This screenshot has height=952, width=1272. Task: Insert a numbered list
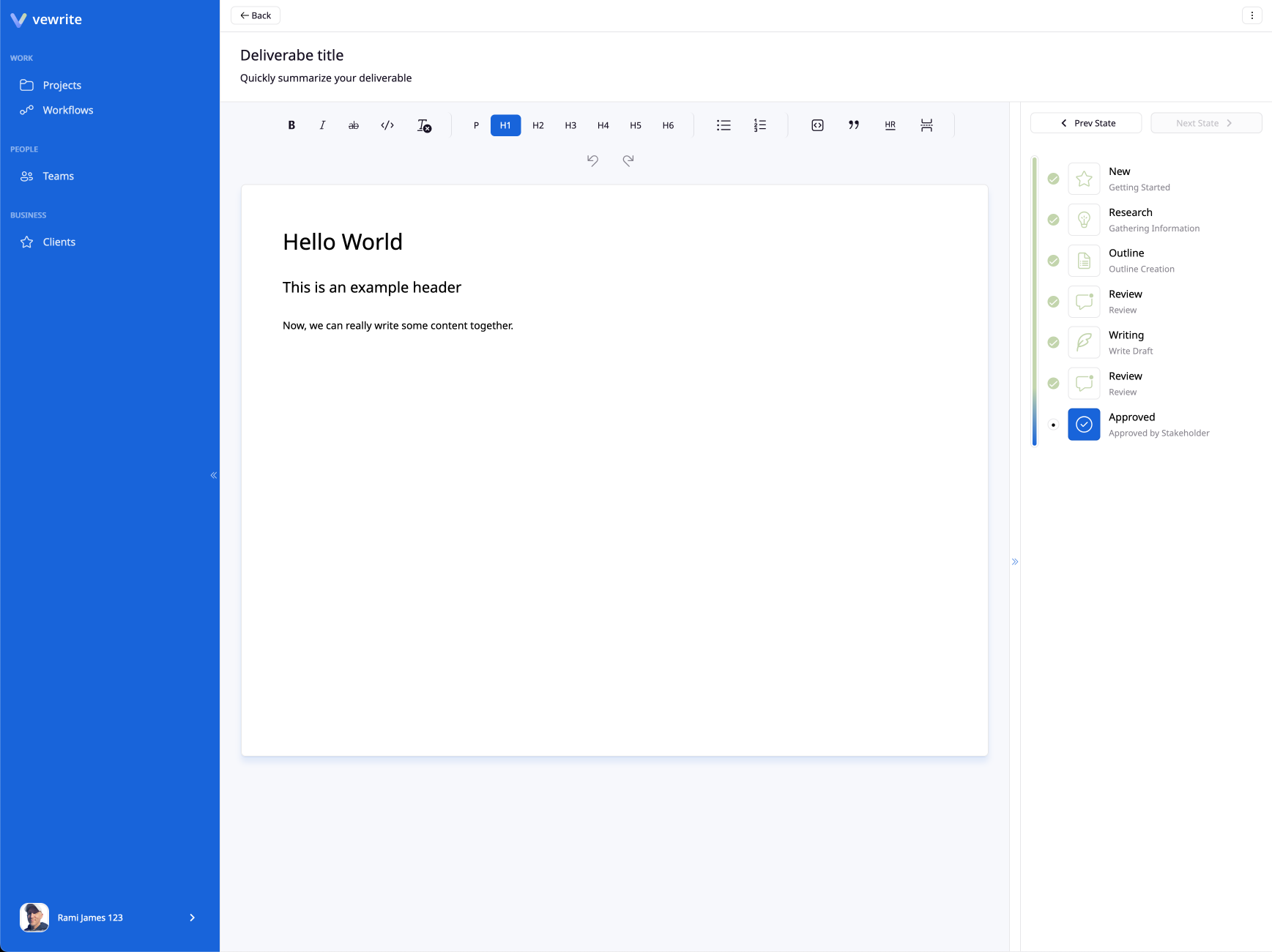[x=760, y=125]
